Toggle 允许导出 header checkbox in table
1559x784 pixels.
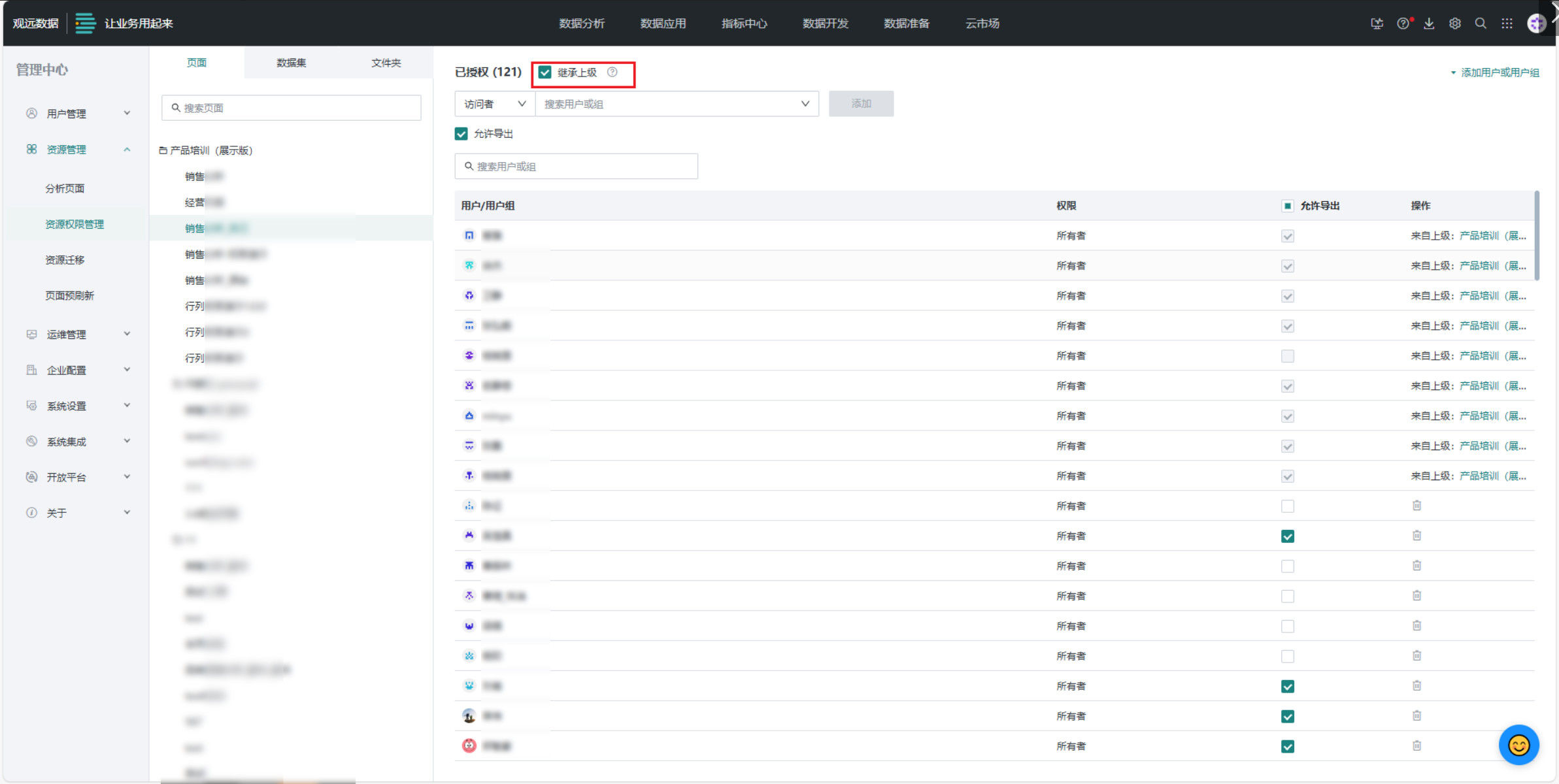tap(1287, 206)
